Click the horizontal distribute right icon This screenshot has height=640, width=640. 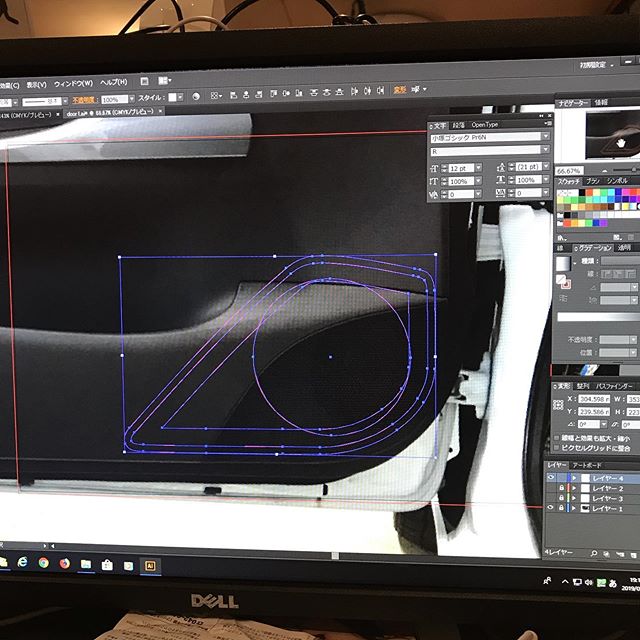point(380,90)
